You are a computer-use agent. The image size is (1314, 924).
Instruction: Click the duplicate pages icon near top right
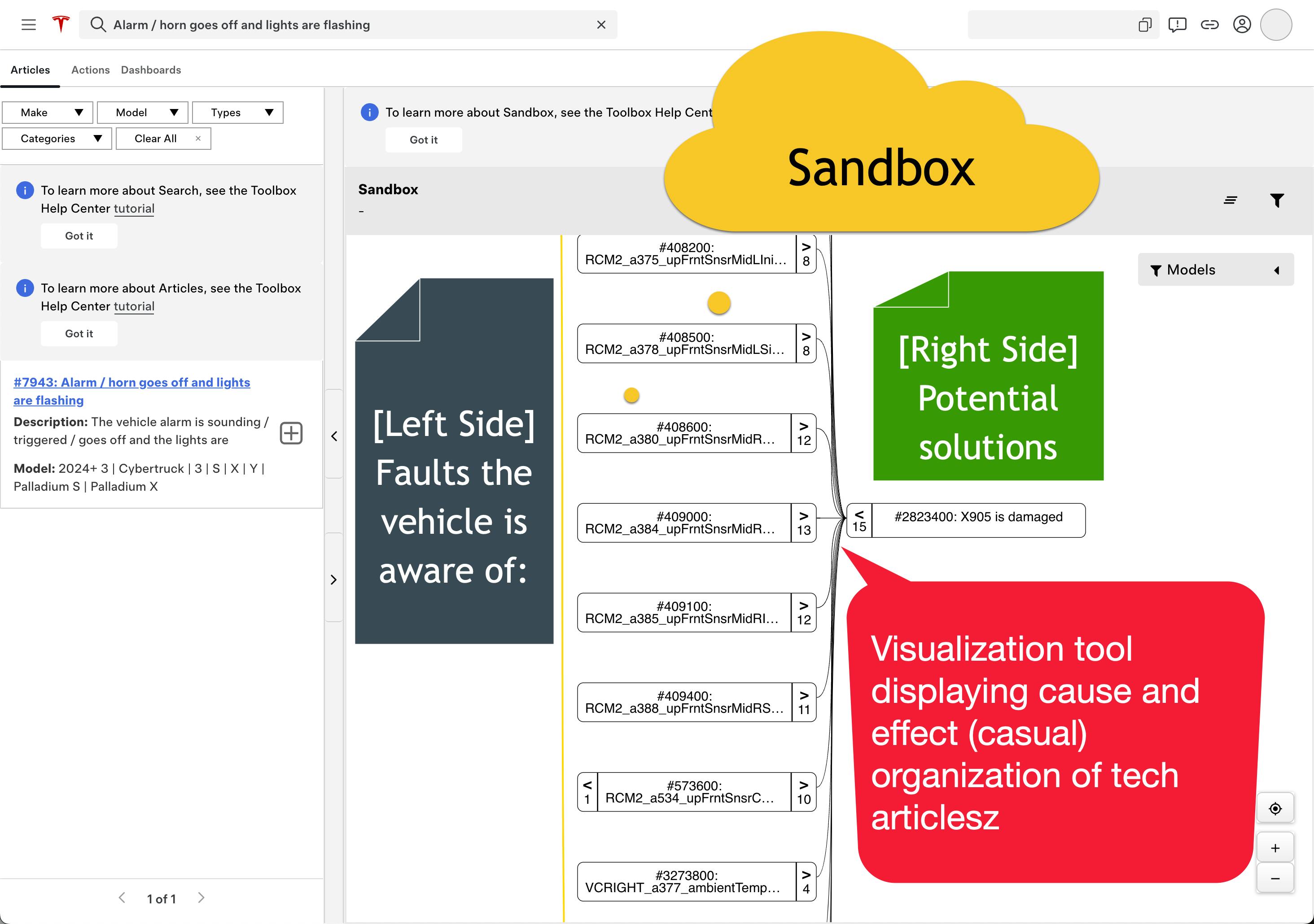[x=1145, y=25]
